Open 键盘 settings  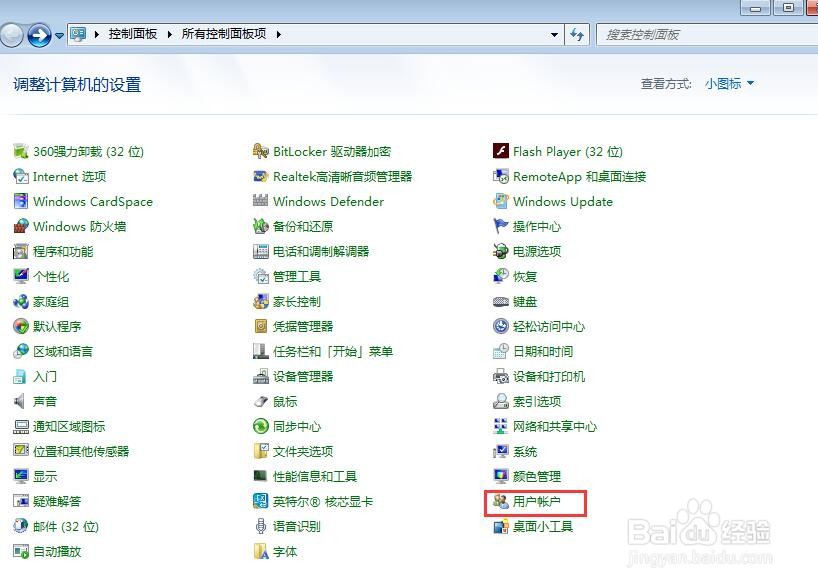tap(528, 301)
